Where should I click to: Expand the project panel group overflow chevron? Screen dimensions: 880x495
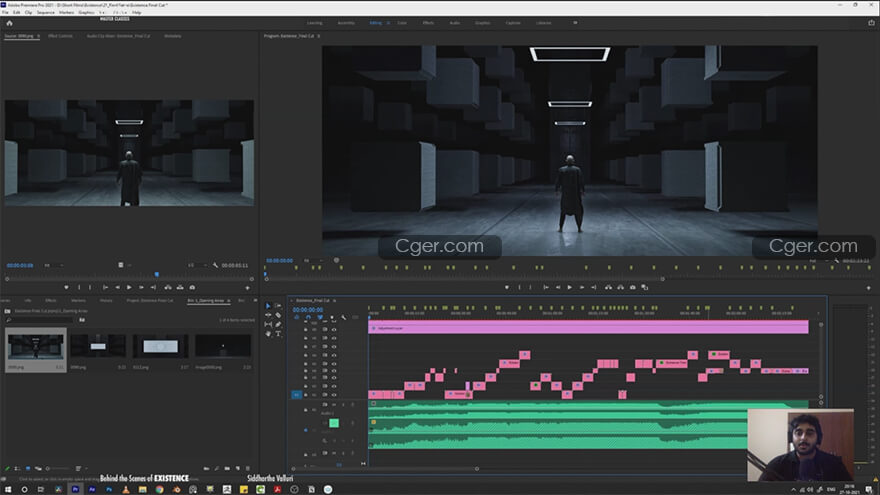tap(255, 301)
